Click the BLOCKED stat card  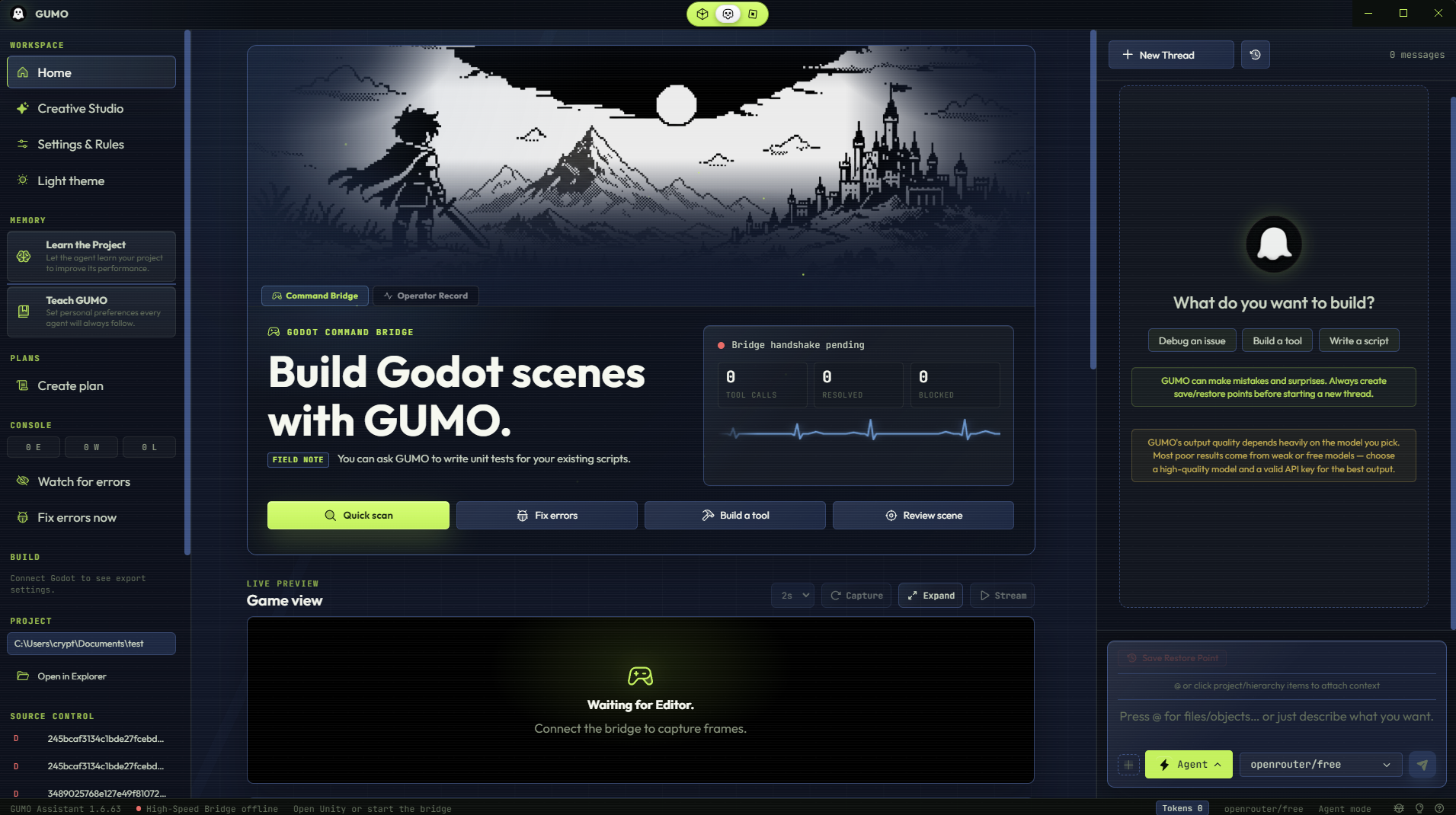955,385
